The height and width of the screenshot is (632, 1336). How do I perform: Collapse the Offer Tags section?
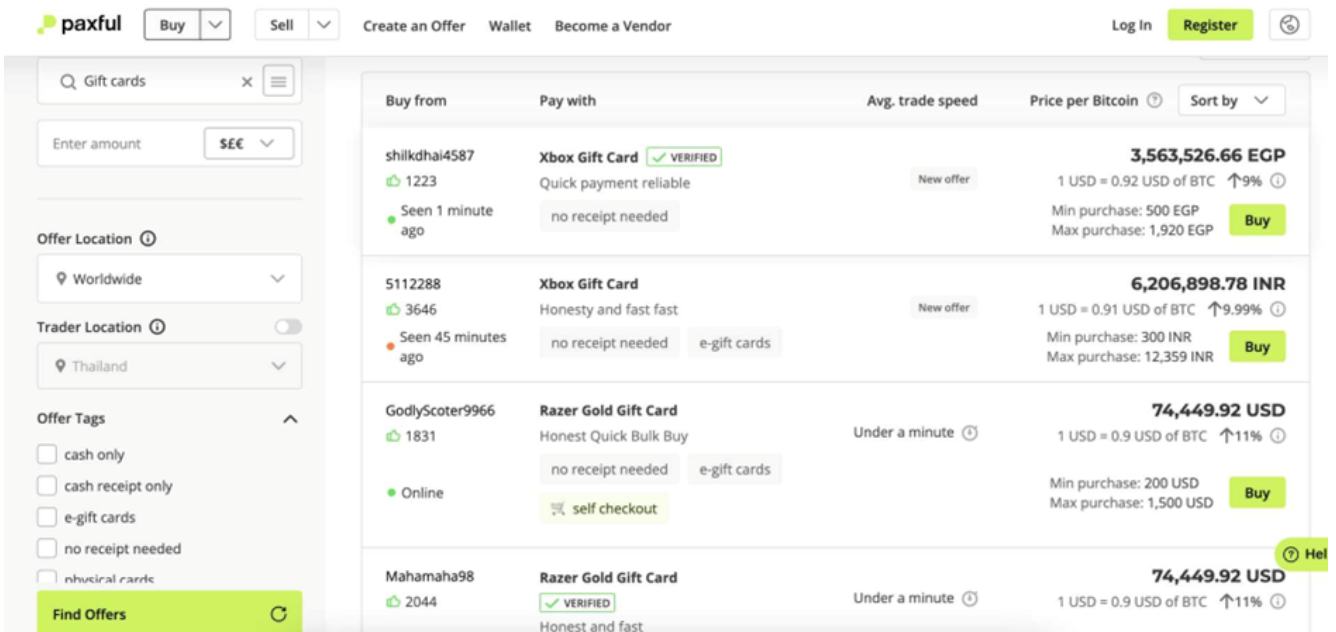(290, 419)
